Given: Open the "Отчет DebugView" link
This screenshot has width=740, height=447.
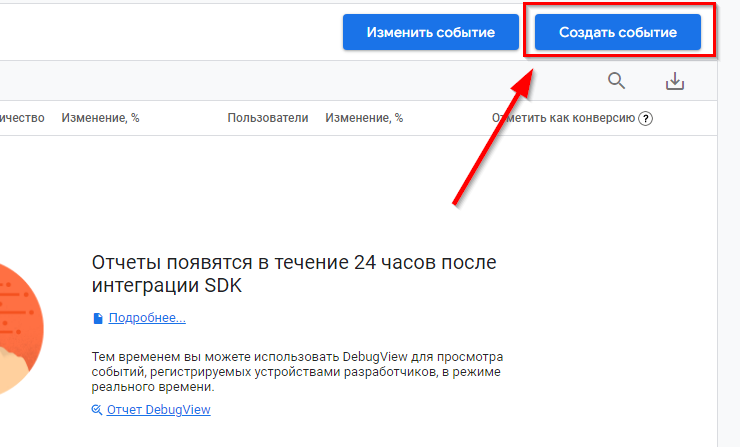Looking at the screenshot, I should (158, 410).
